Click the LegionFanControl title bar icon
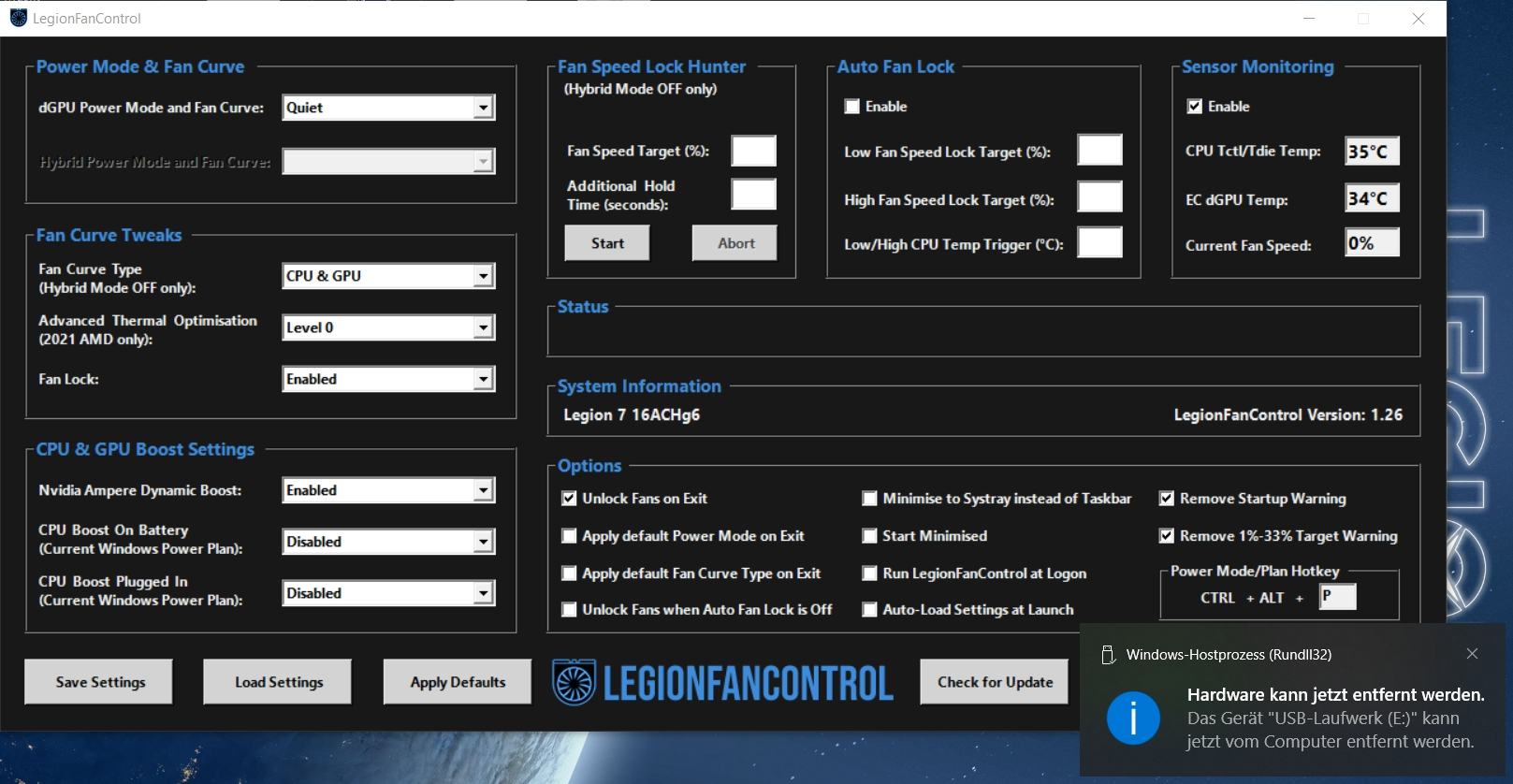Screen dimensions: 1513x784 [x=18, y=18]
